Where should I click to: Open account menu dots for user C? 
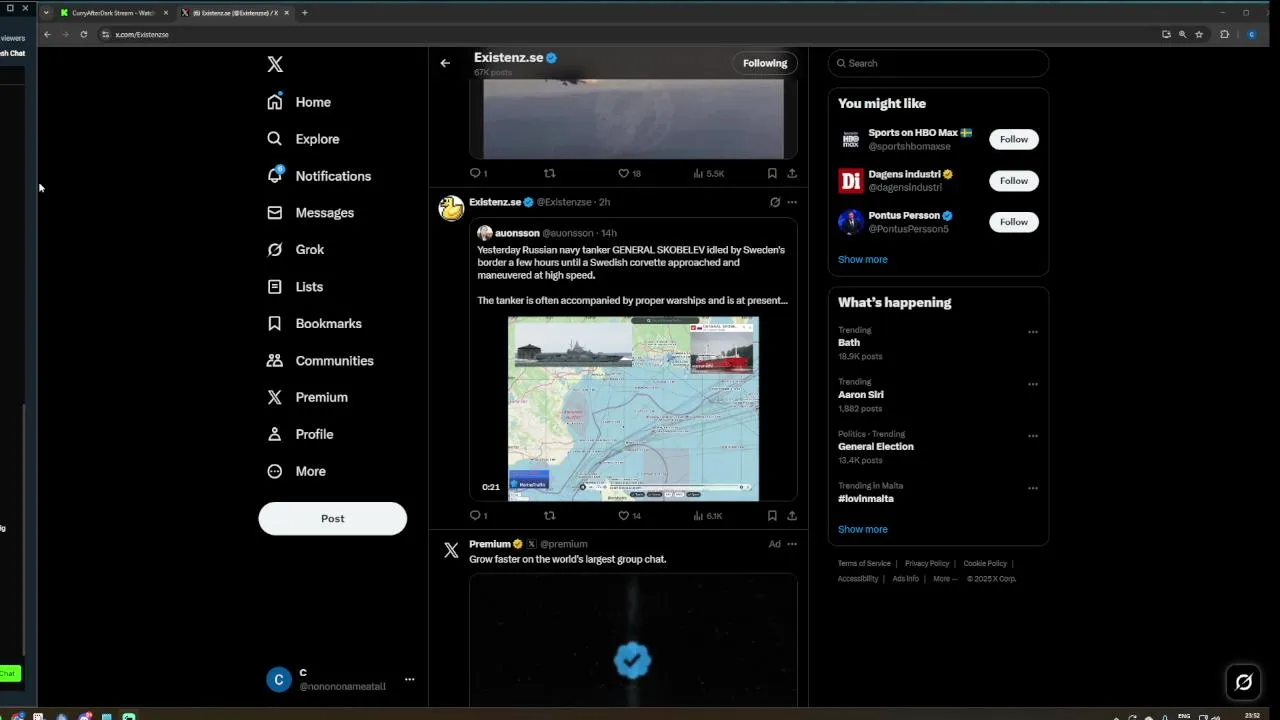tap(409, 680)
